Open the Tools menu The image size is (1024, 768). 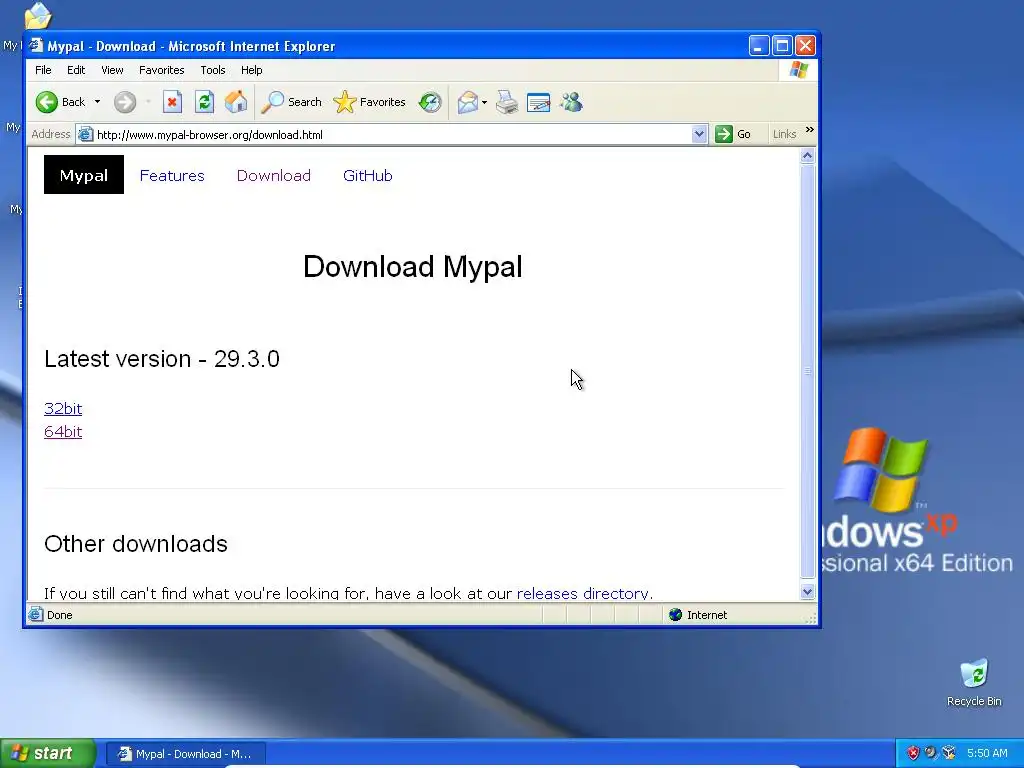(213, 70)
